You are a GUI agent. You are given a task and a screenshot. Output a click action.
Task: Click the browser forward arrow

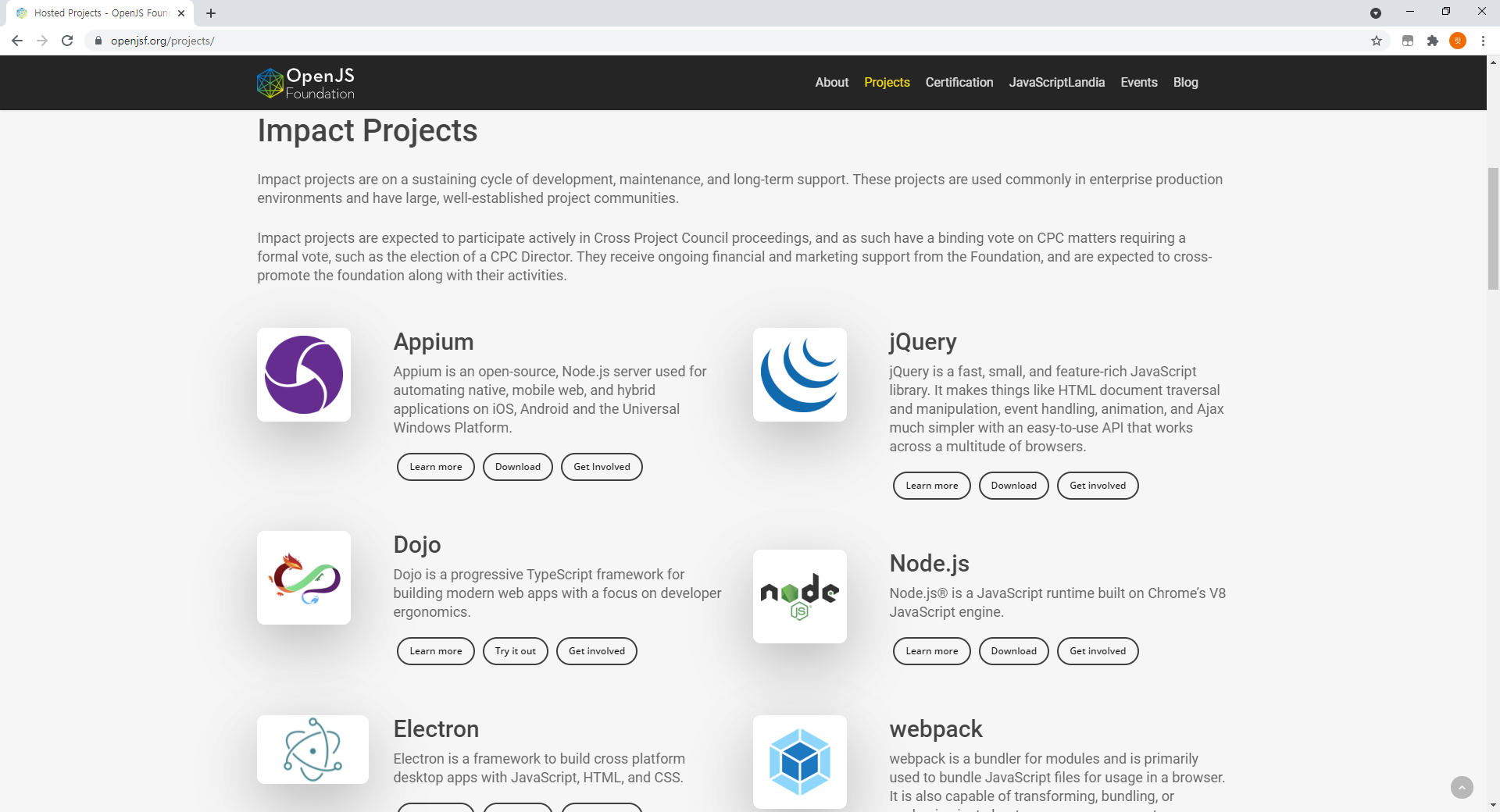pyautogui.click(x=42, y=41)
